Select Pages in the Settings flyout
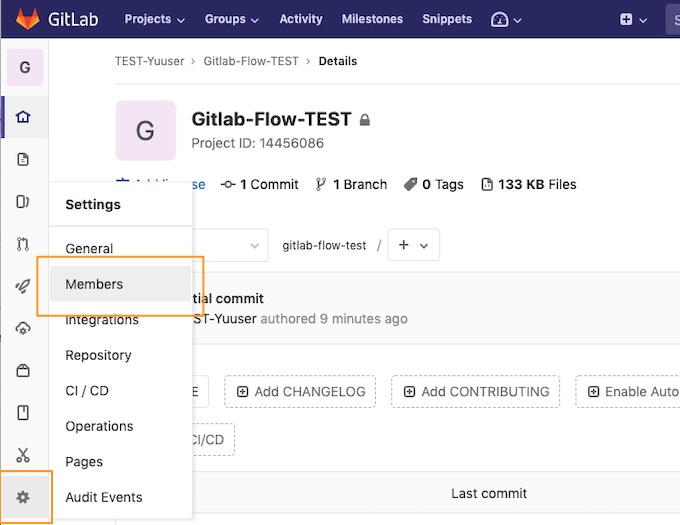 (84, 462)
